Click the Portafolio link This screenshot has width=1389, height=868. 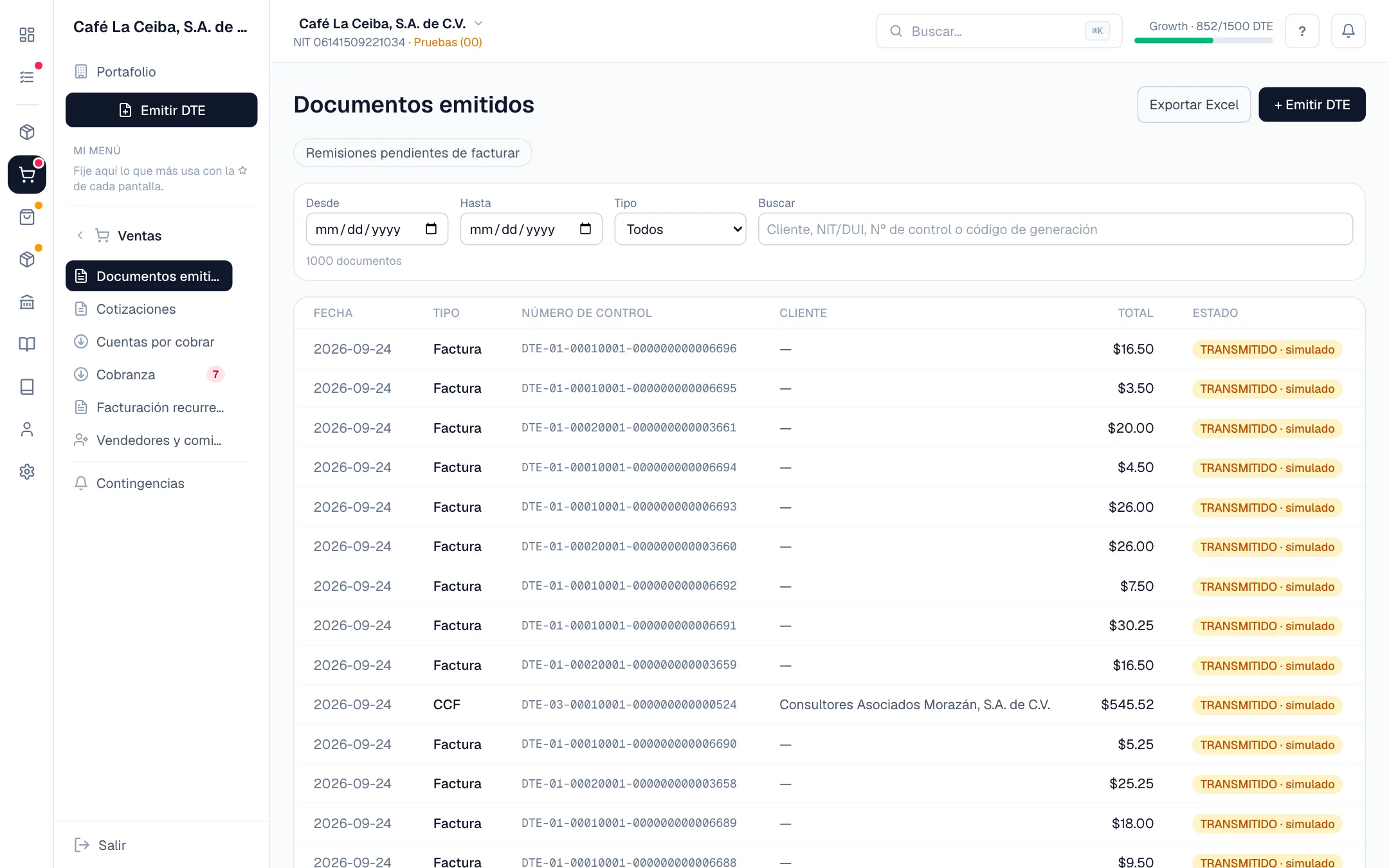pos(125,71)
